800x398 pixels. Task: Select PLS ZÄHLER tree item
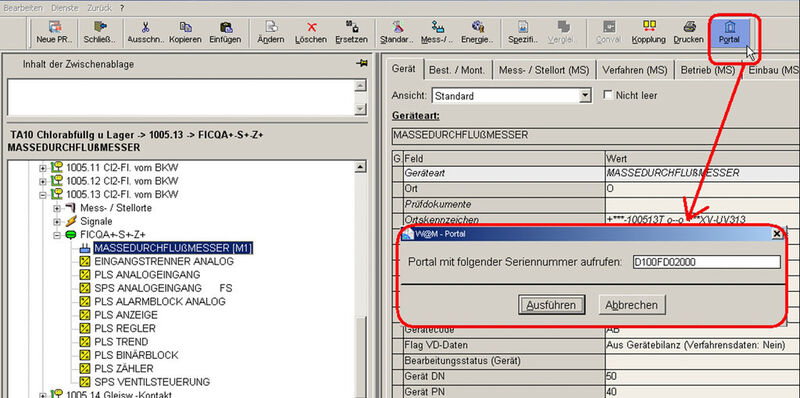pyautogui.click(x=124, y=368)
